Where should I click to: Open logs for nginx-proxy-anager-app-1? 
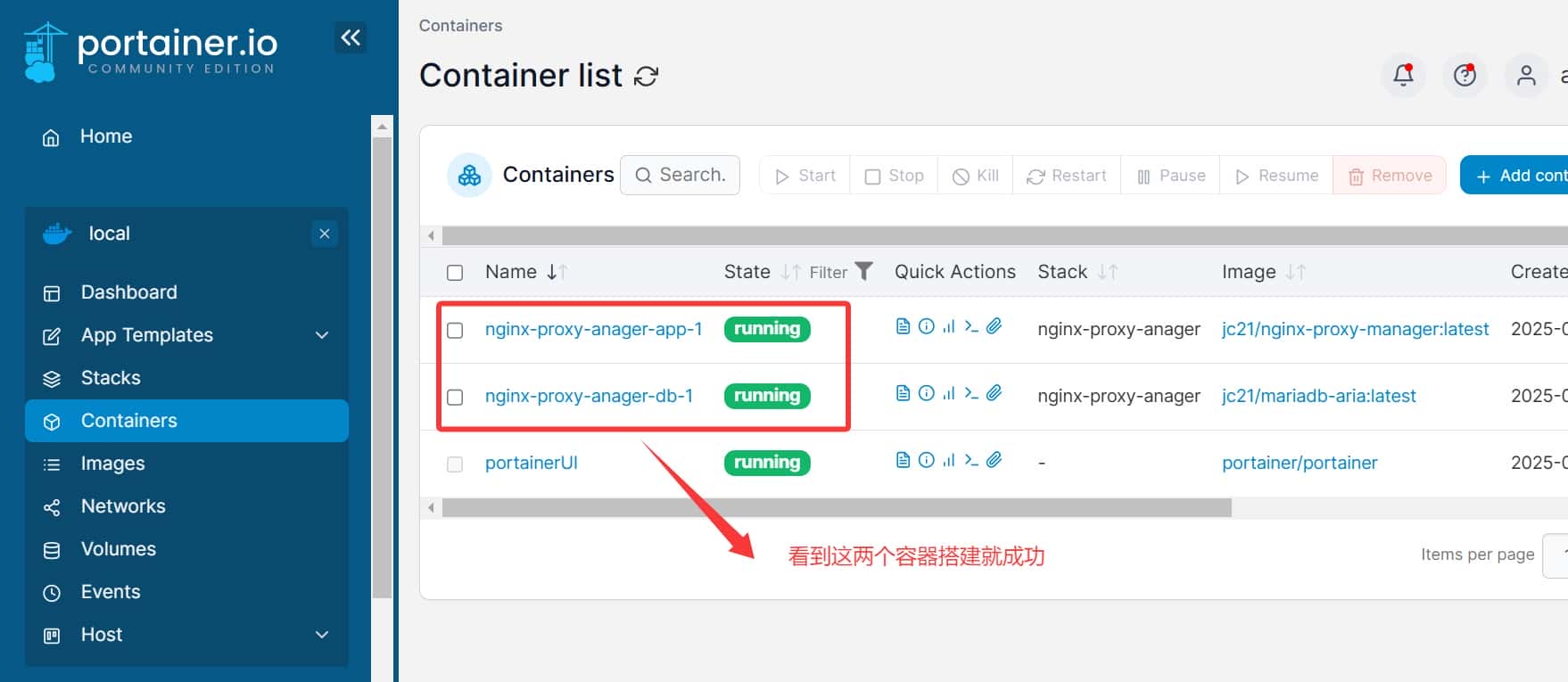903,326
